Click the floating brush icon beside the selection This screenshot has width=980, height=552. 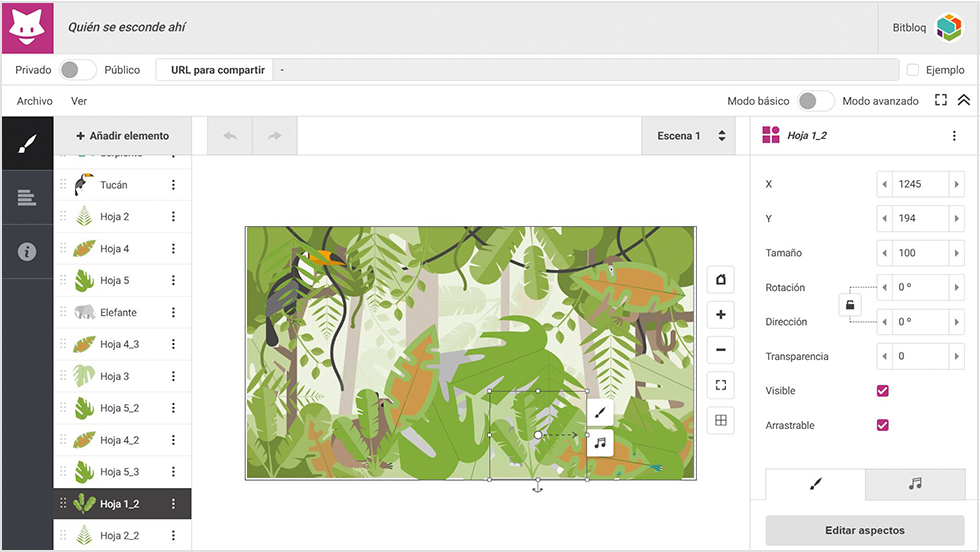click(600, 412)
